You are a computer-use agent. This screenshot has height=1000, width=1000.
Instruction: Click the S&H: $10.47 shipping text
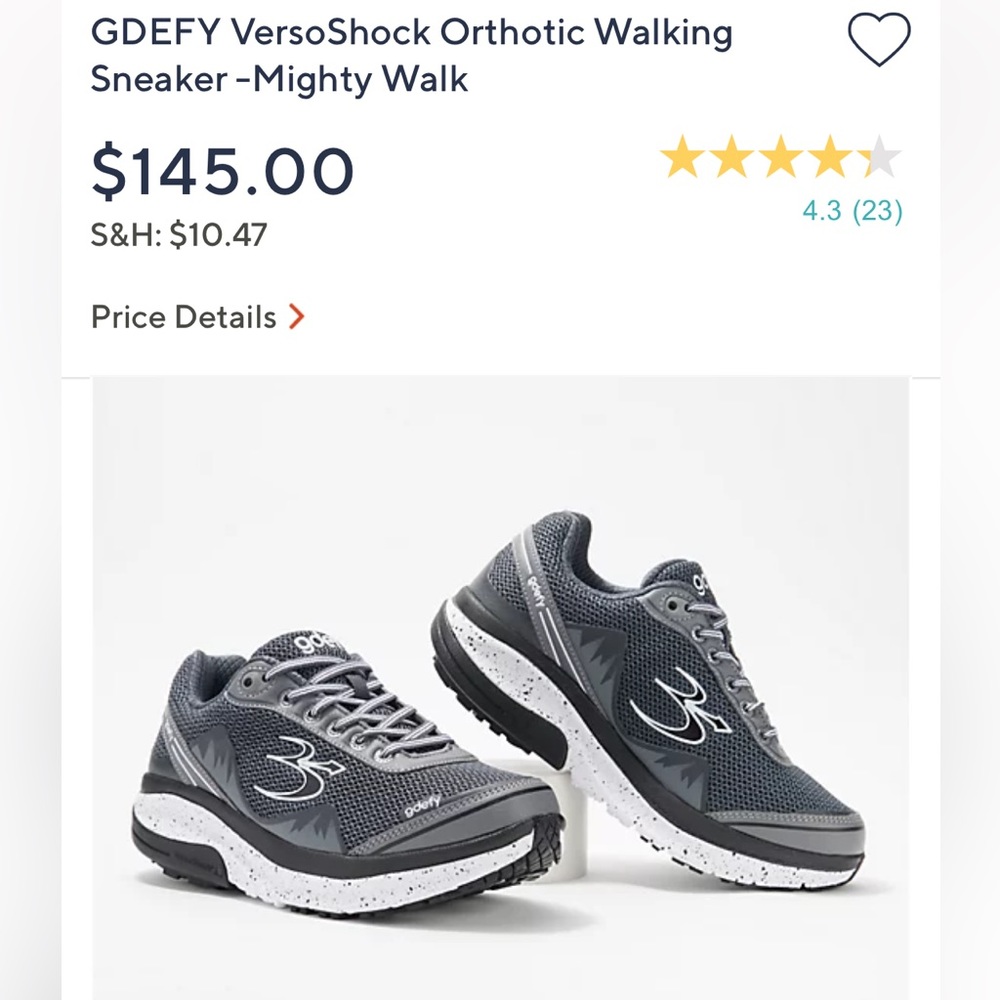pos(180,233)
